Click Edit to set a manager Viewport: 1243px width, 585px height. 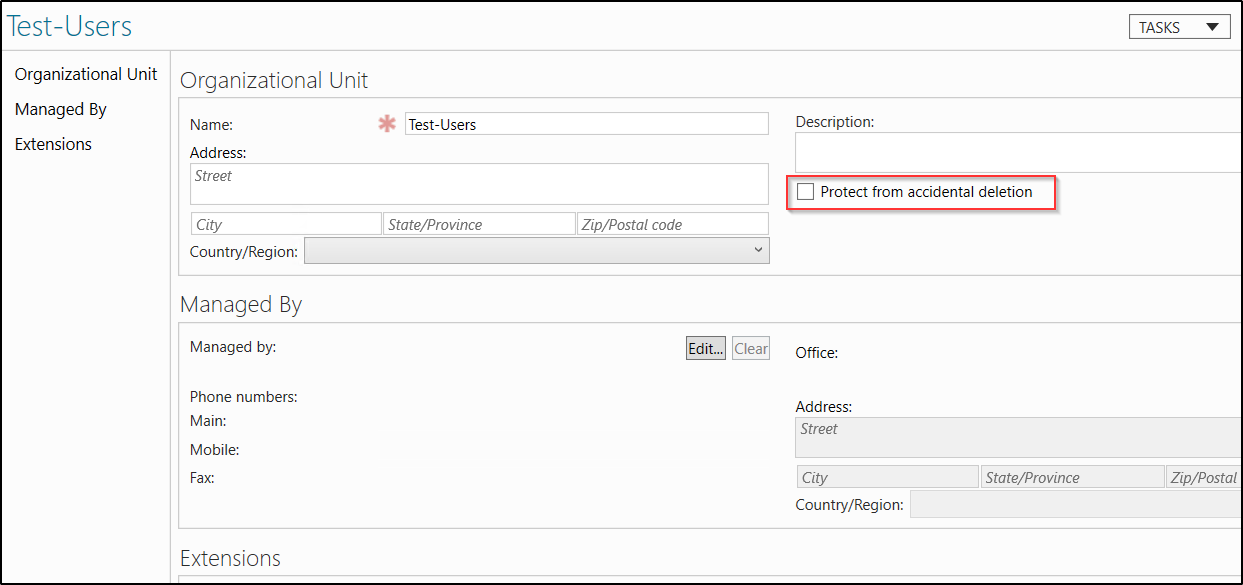tap(705, 348)
